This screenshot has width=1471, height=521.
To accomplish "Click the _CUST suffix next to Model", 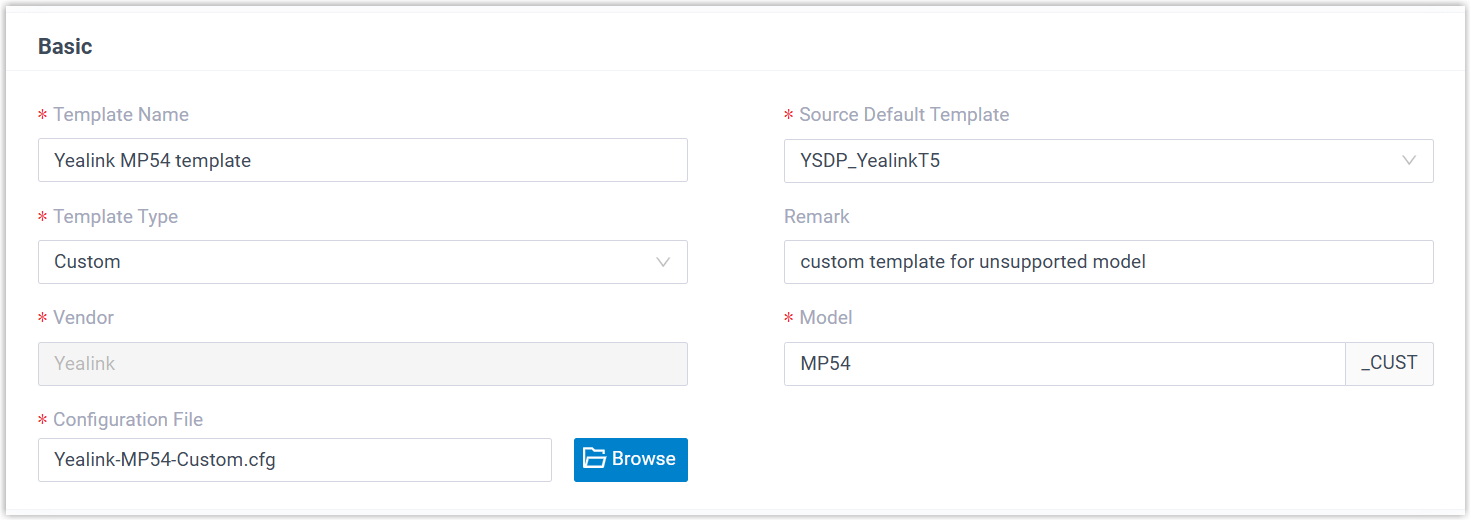I will pos(1389,364).
